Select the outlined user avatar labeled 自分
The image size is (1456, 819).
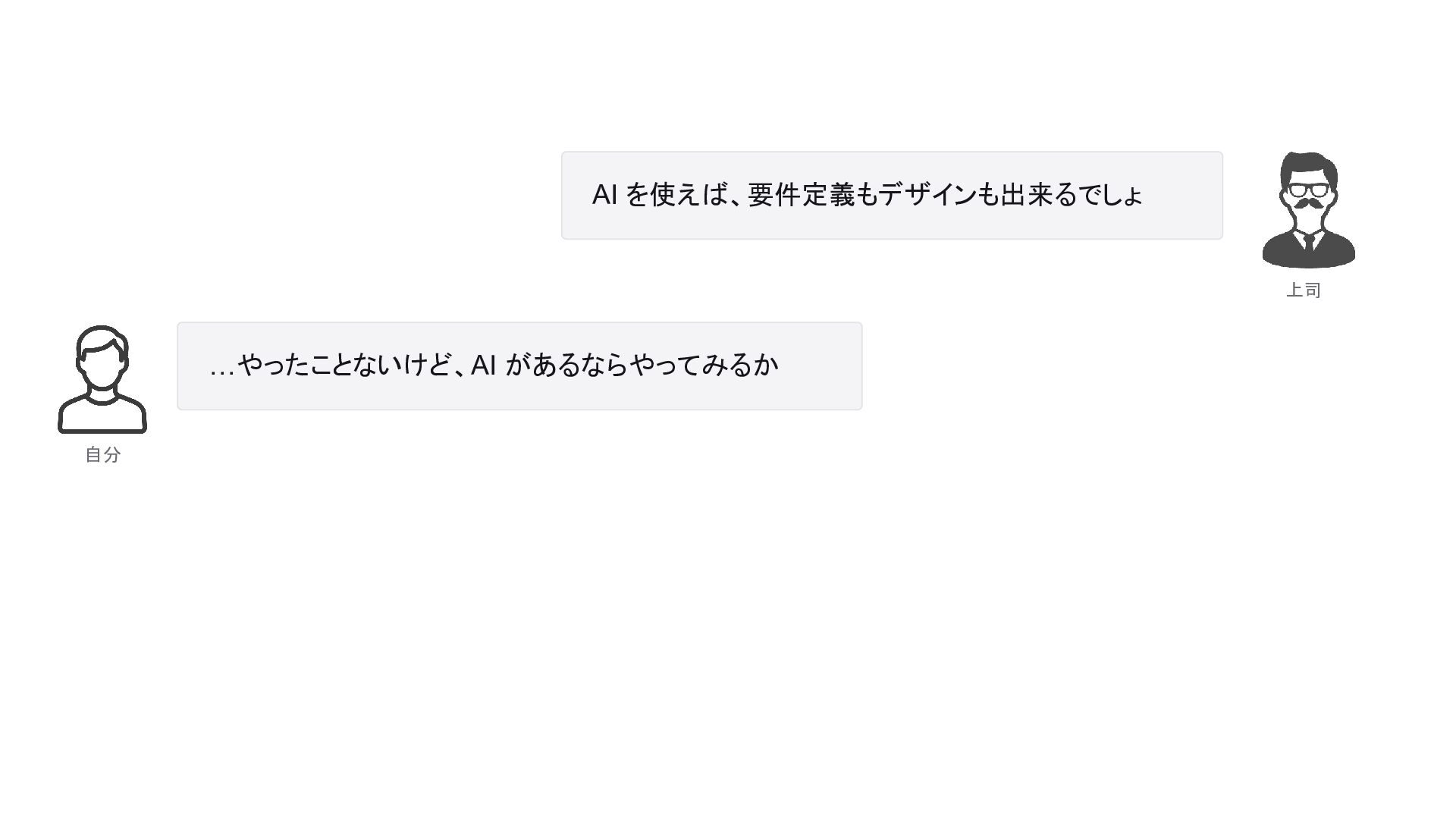[102, 379]
